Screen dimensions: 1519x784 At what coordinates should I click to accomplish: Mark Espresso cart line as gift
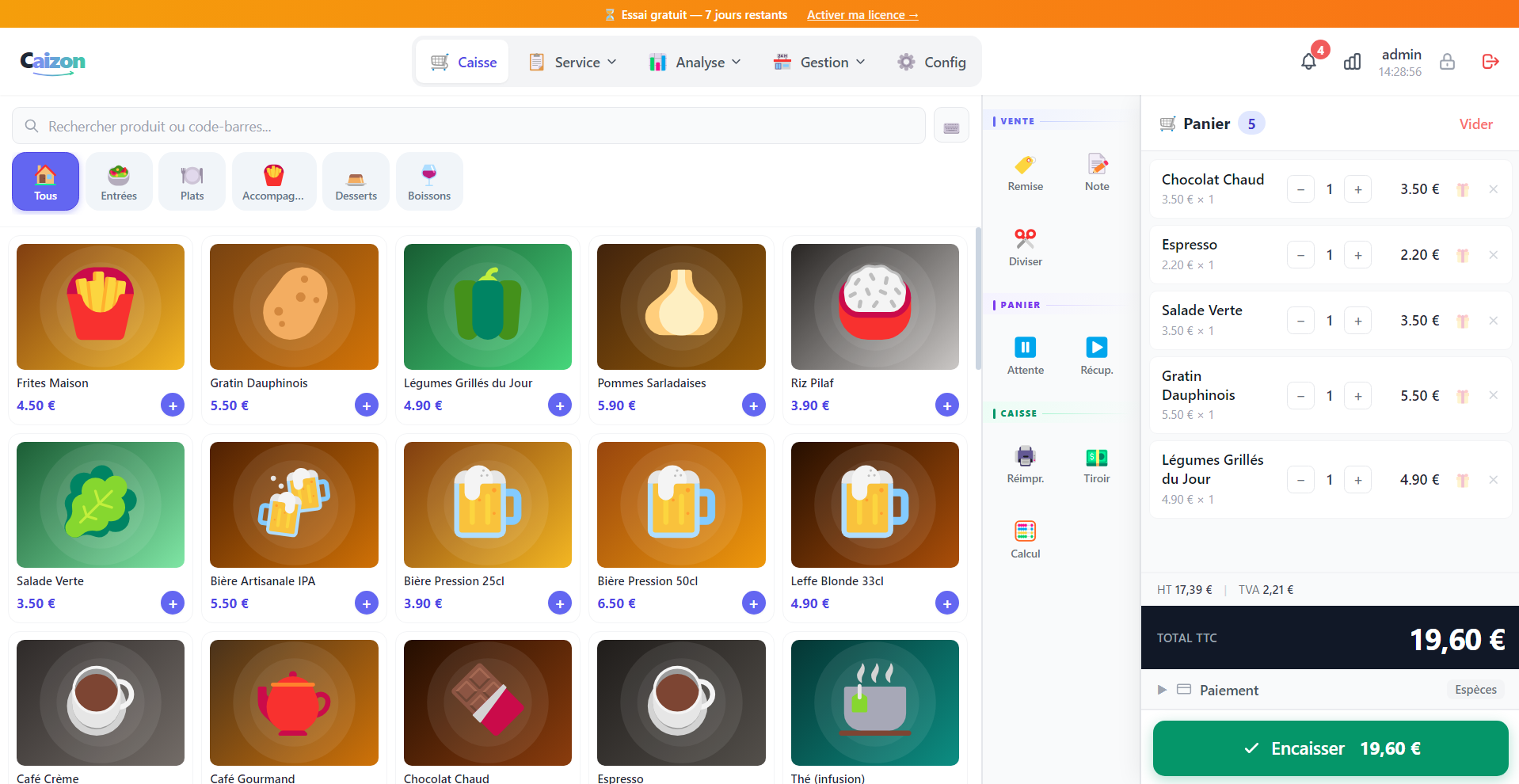pos(1463,255)
